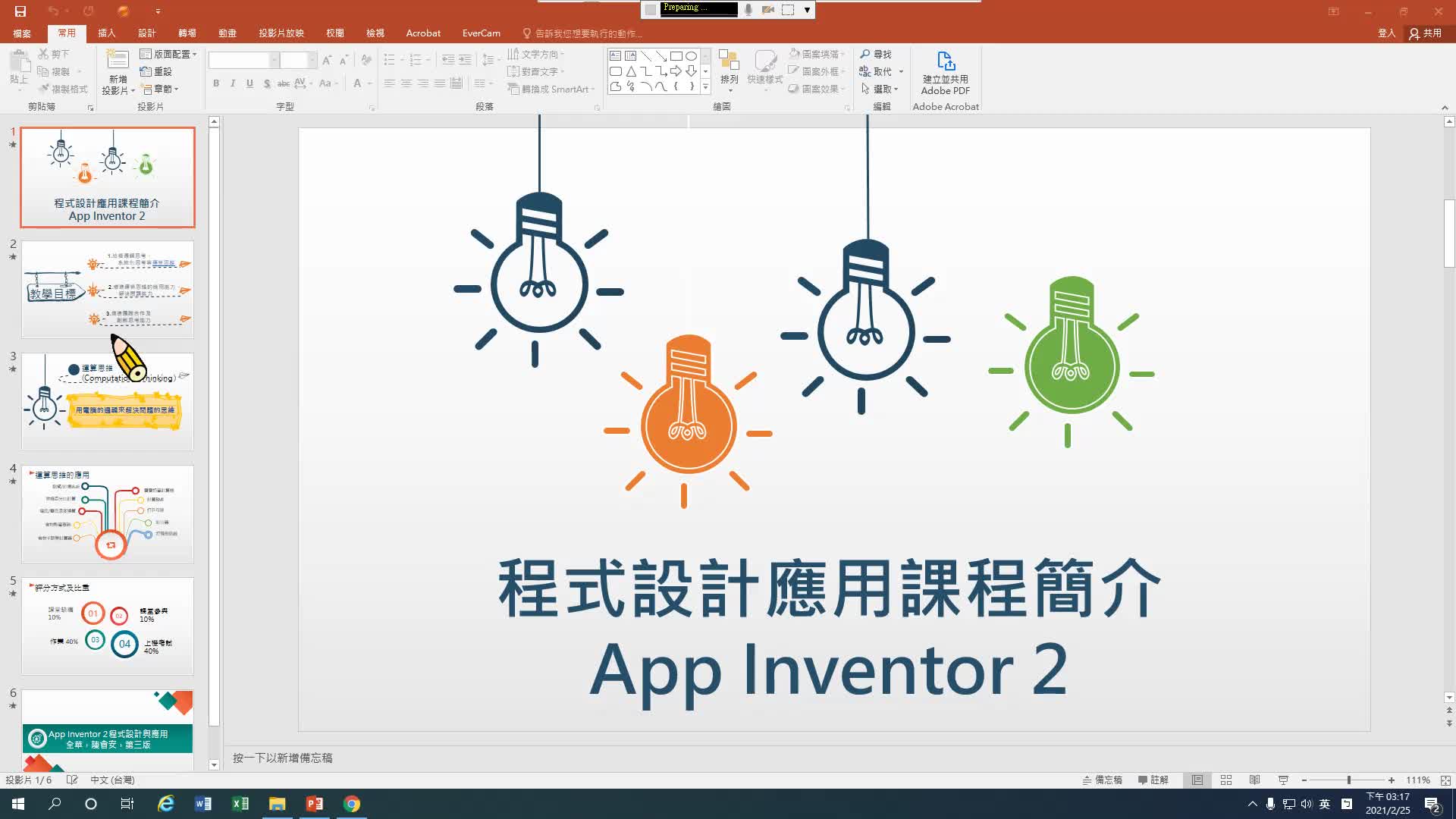
Task: Toggle Underline formatting
Action: click(249, 83)
